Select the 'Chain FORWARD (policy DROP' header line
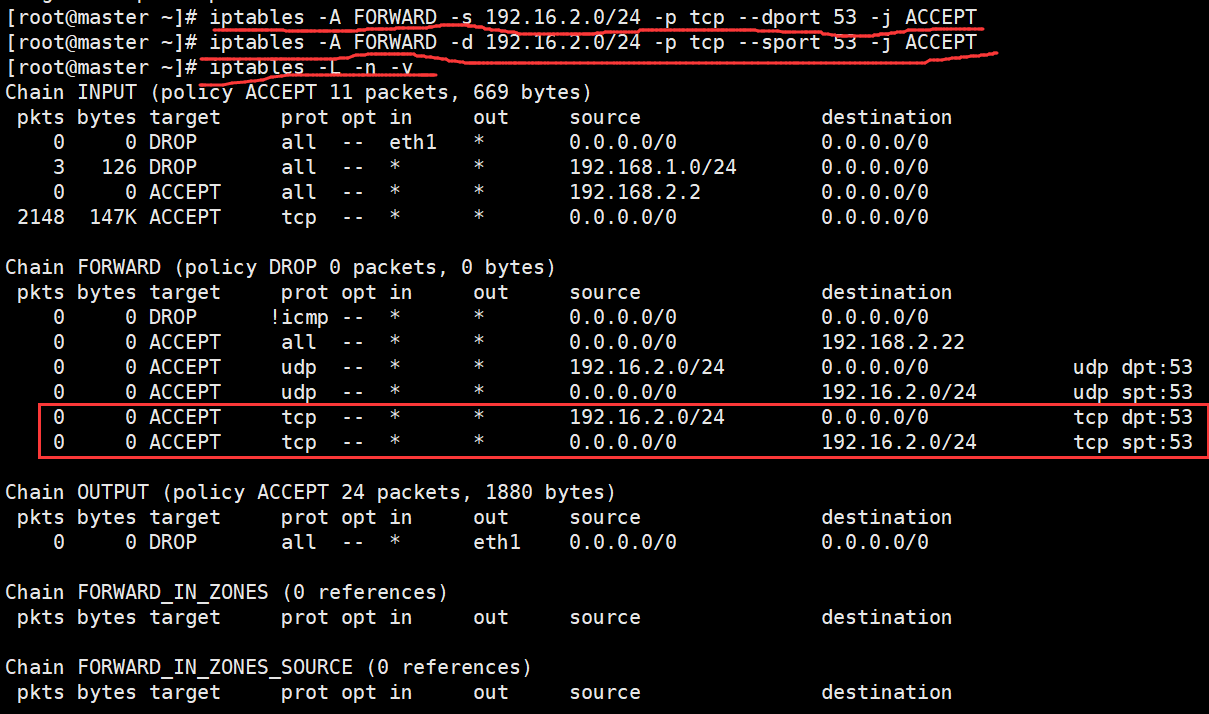The height and width of the screenshot is (714, 1209). click(x=280, y=267)
